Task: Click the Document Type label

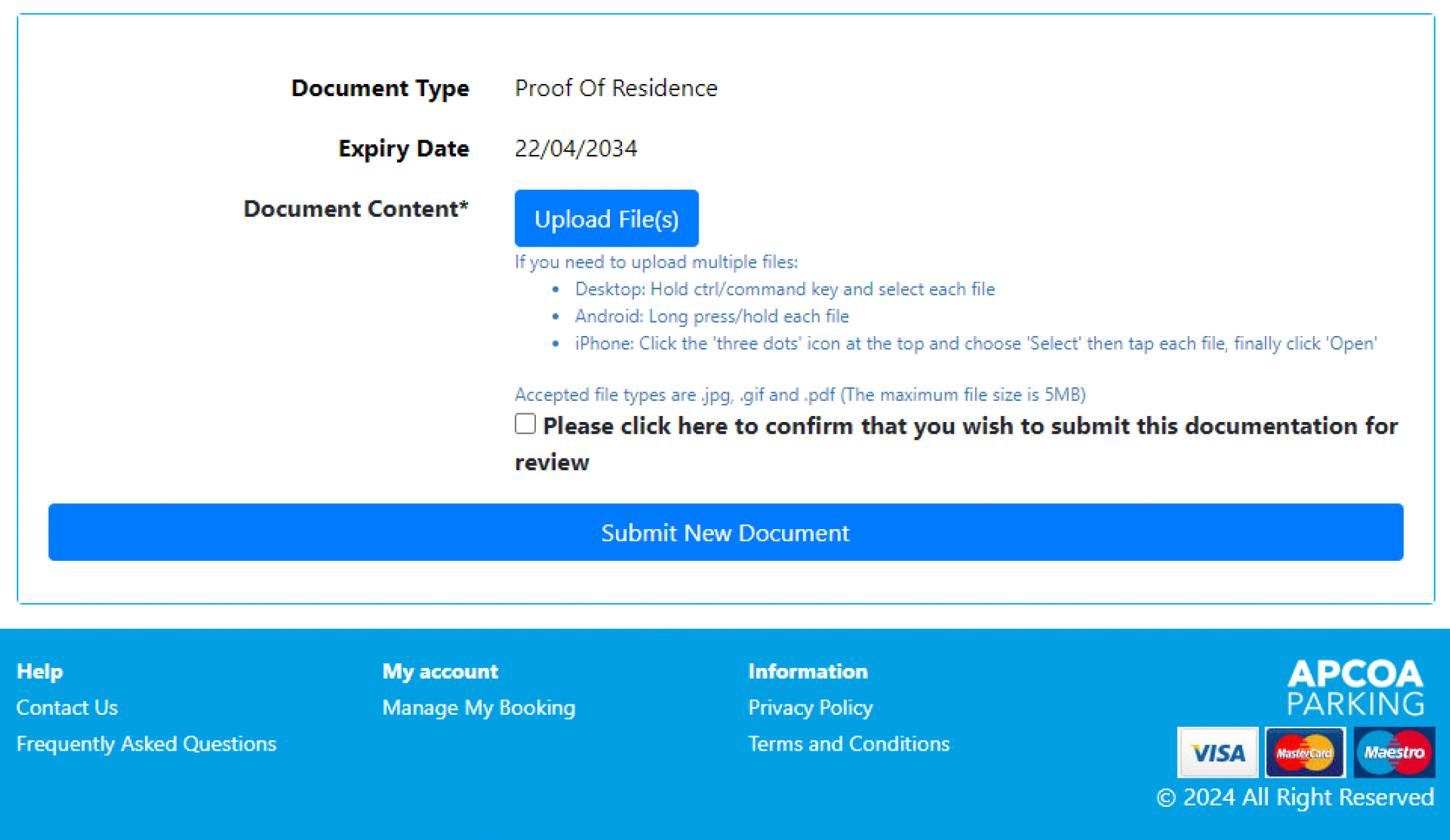Action: tap(380, 88)
